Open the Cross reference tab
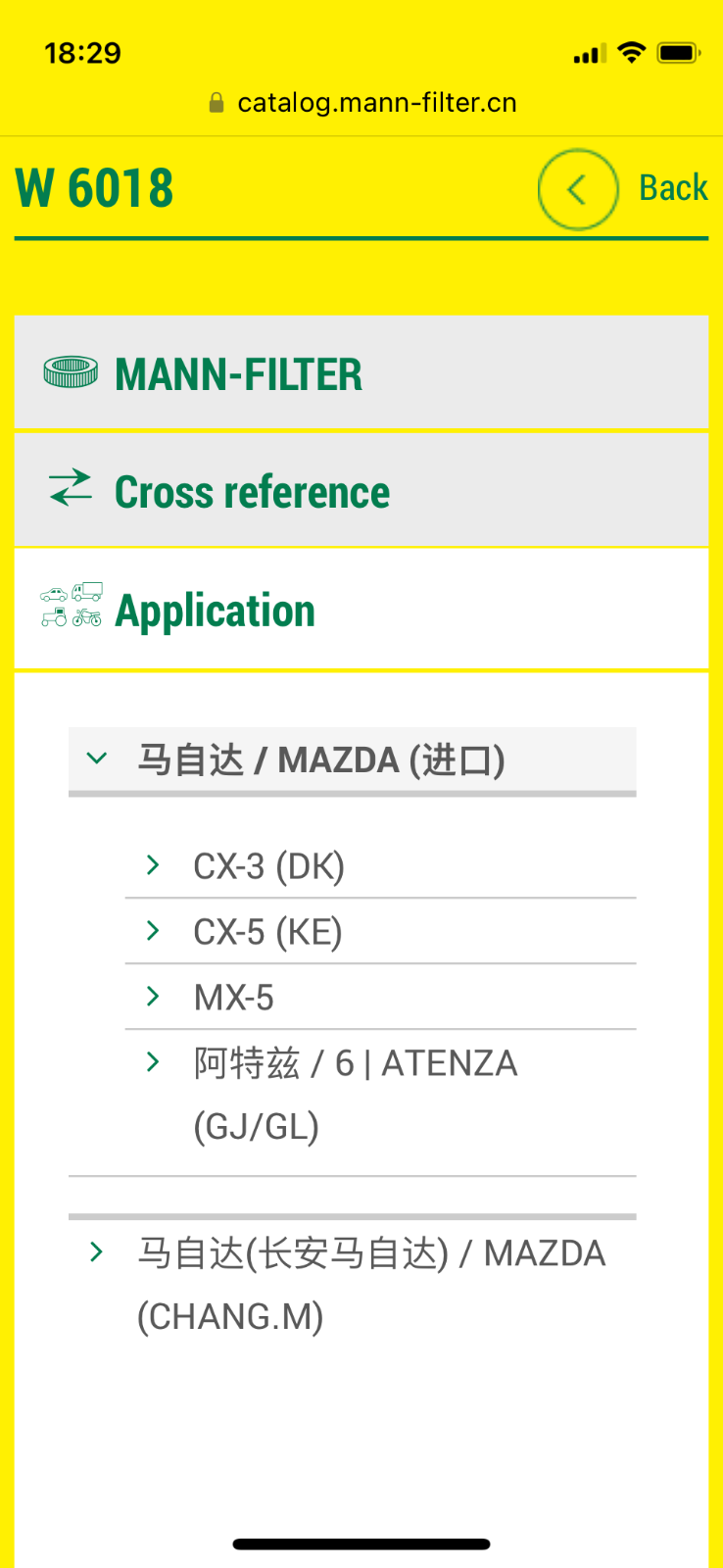Image resolution: width=723 pixels, height=1568 pixels. tap(361, 490)
